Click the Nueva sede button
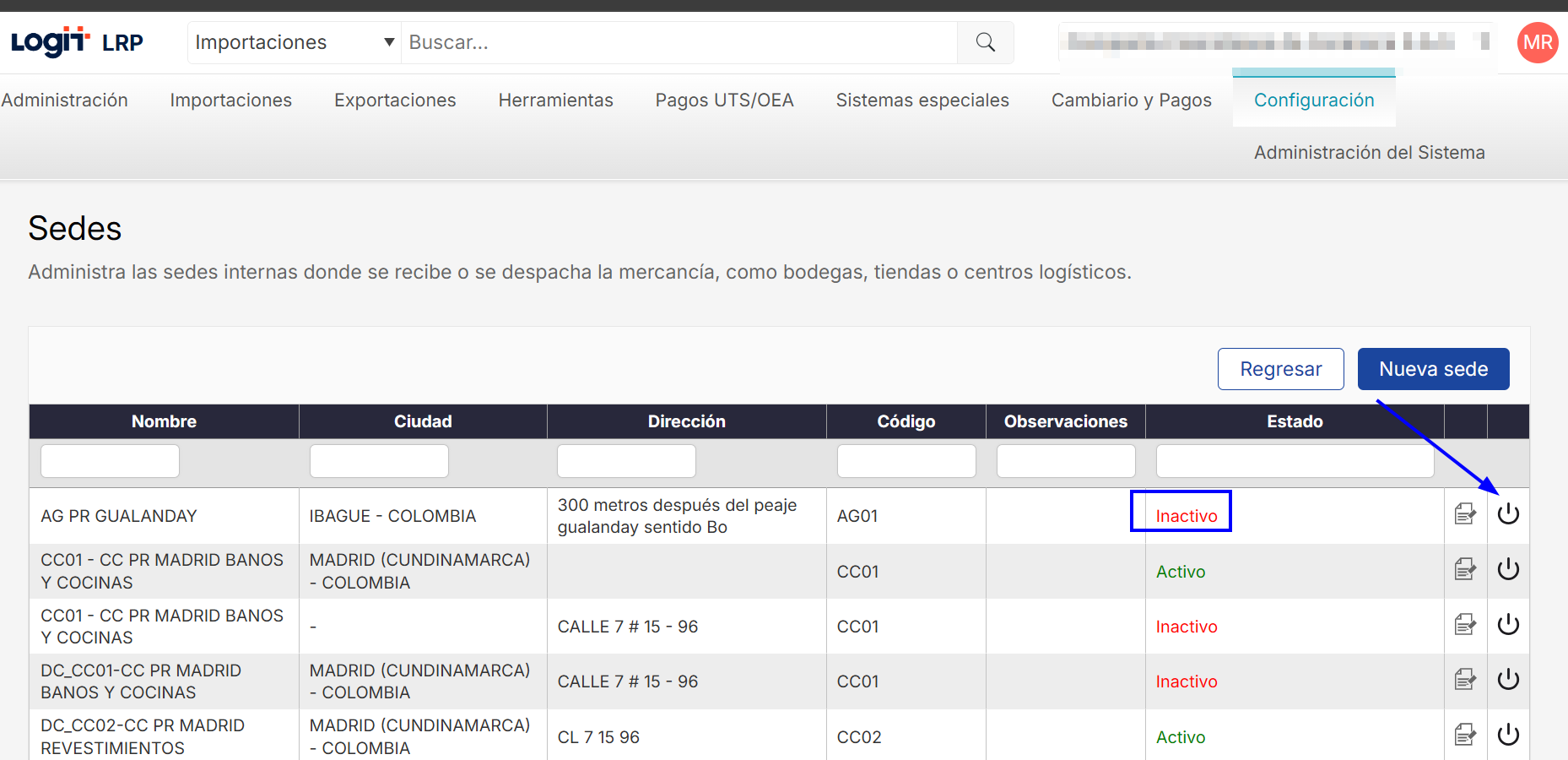Viewport: 1568px width, 760px height. pos(1433,369)
